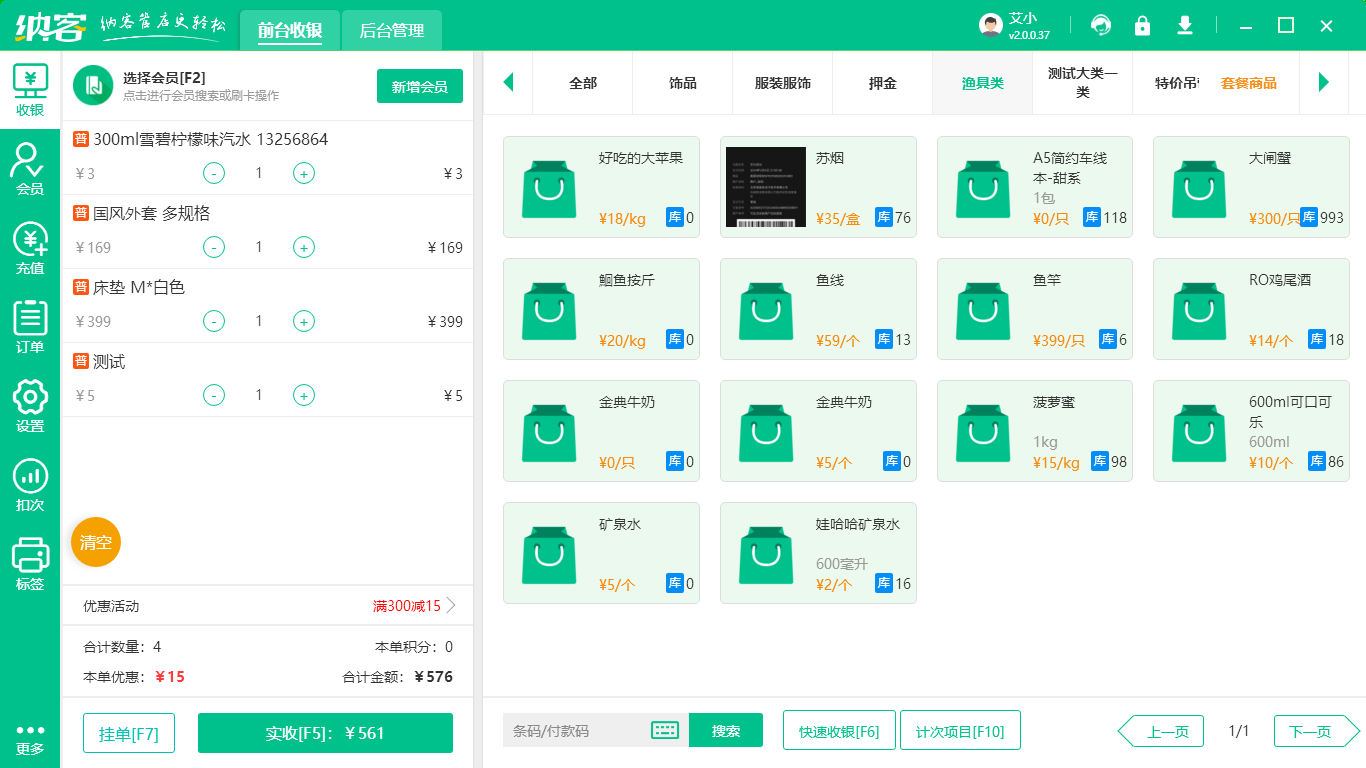Click the 更多 sidebar icon

[29, 739]
